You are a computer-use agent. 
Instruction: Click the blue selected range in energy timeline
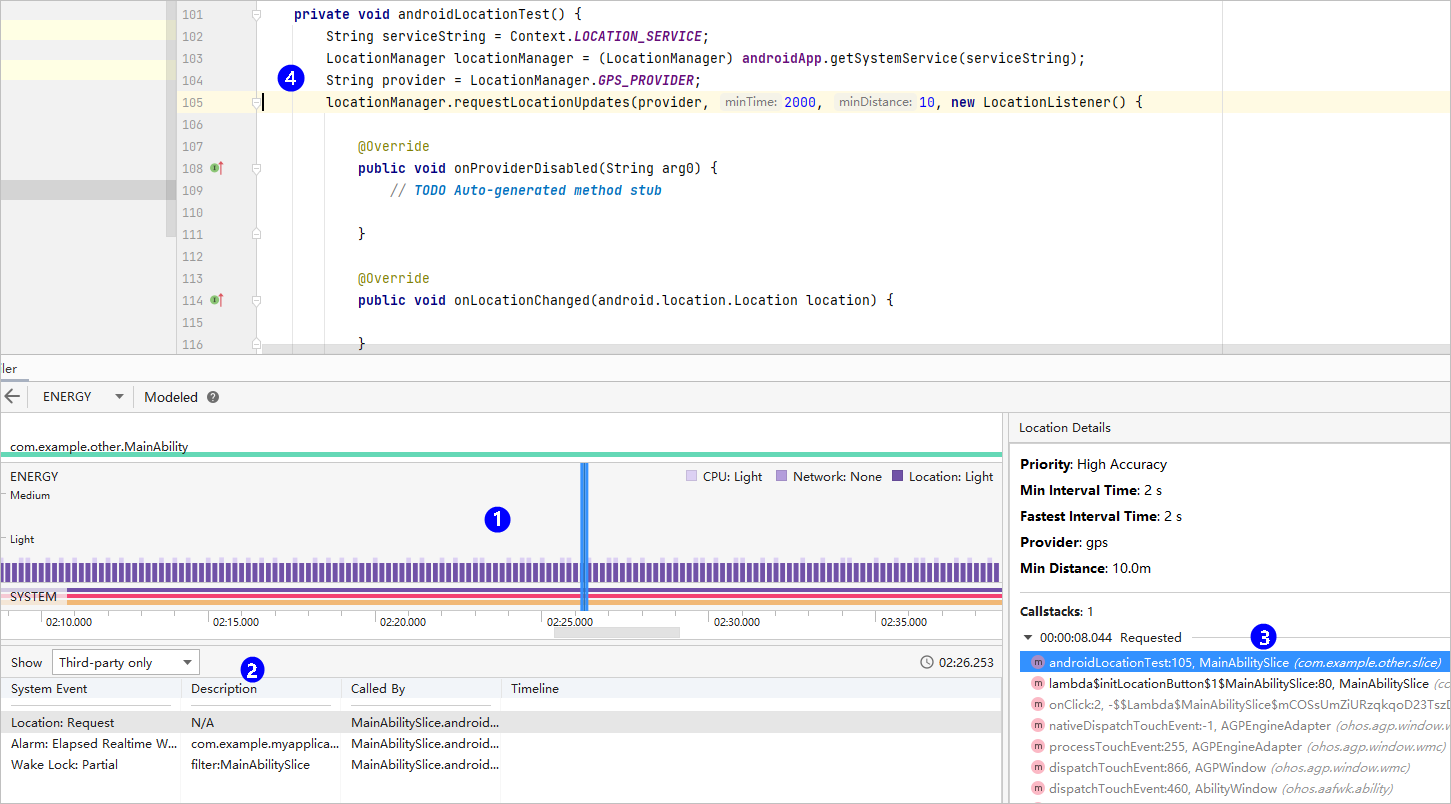[x=584, y=536]
